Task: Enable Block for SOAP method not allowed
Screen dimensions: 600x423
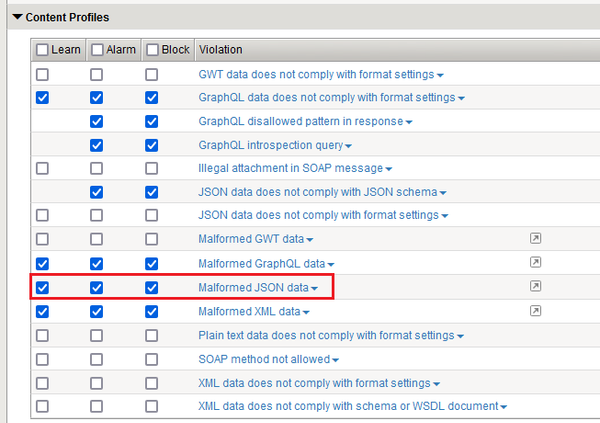Action: [x=151, y=359]
